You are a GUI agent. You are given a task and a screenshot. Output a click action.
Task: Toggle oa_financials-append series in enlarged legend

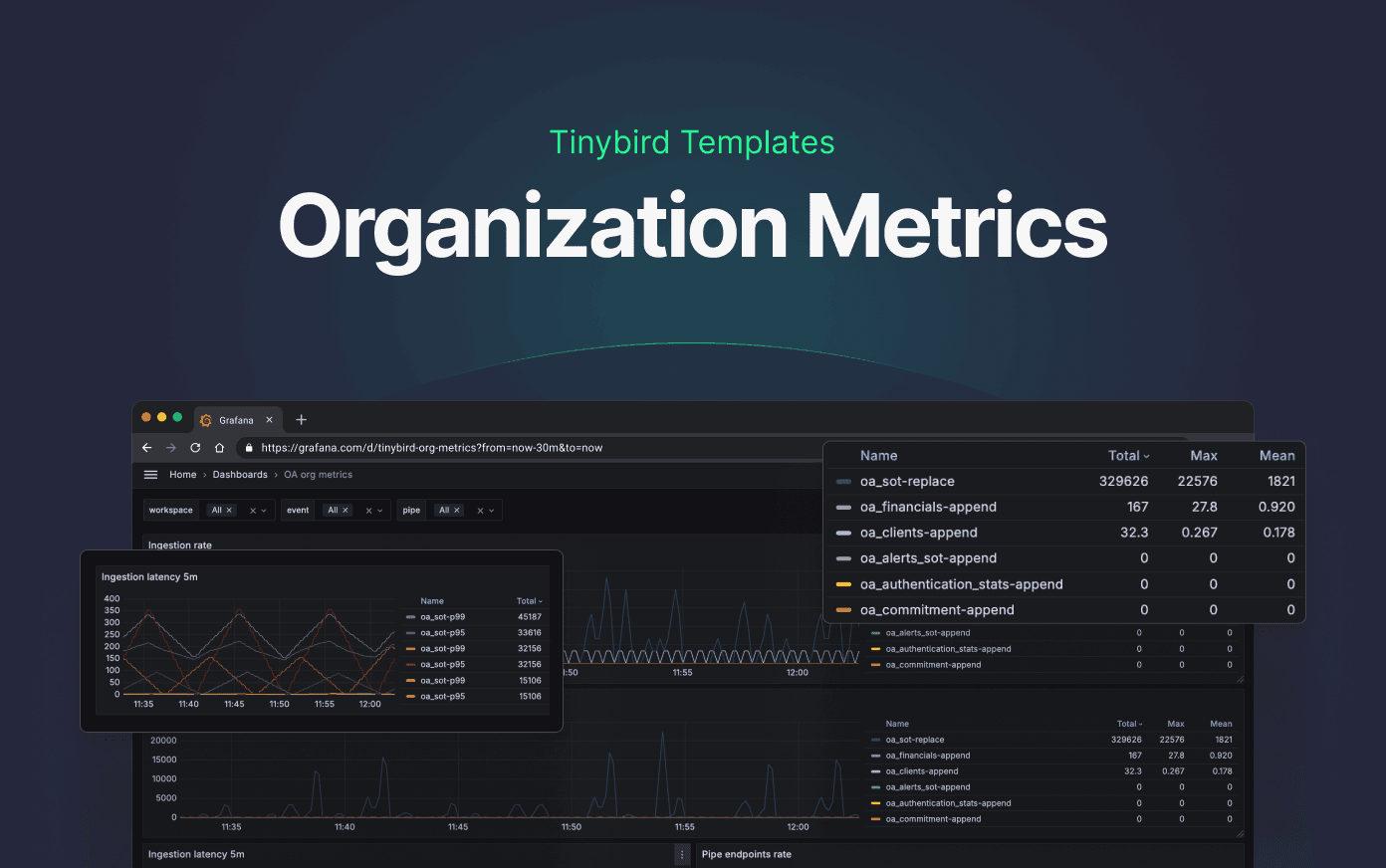[928, 508]
